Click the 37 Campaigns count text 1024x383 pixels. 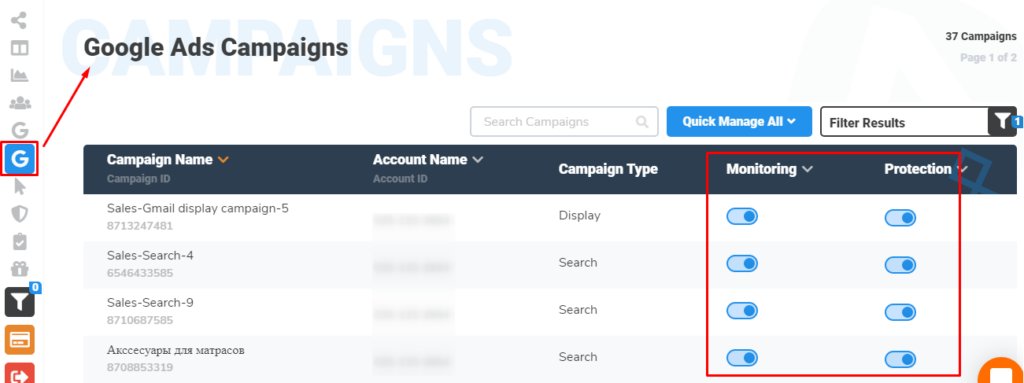(981, 37)
